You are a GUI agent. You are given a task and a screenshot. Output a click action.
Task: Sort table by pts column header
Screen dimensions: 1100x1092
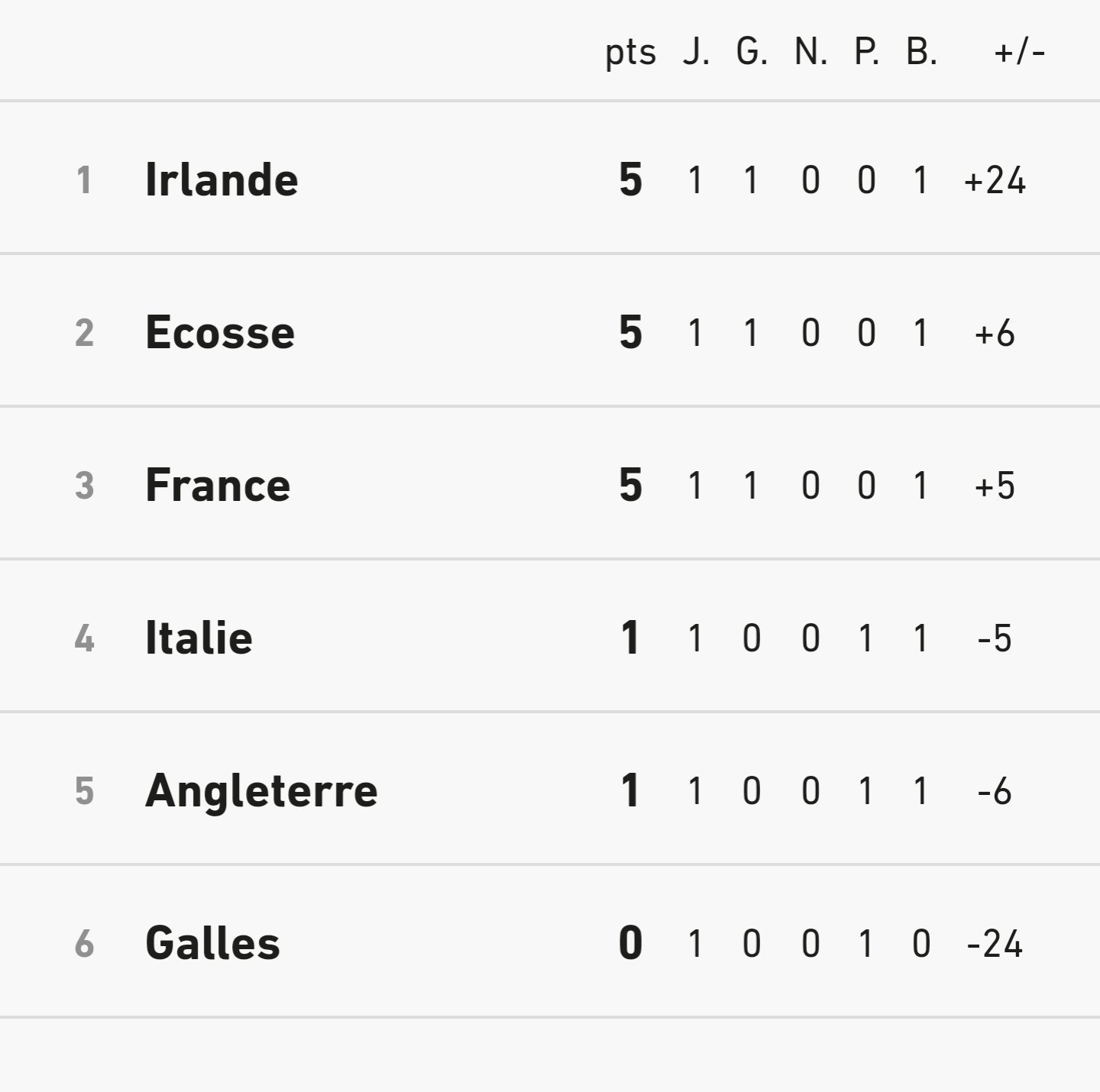pos(630,53)
